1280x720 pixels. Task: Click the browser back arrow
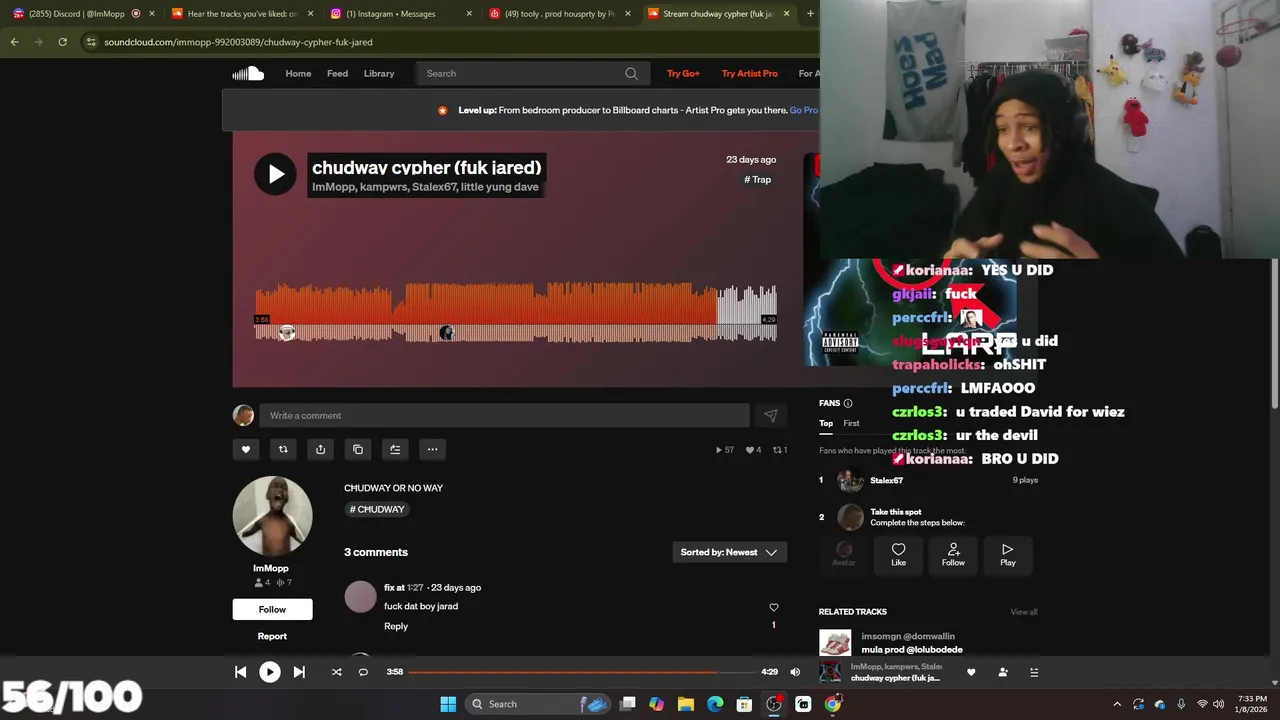(x=14, y=42)
